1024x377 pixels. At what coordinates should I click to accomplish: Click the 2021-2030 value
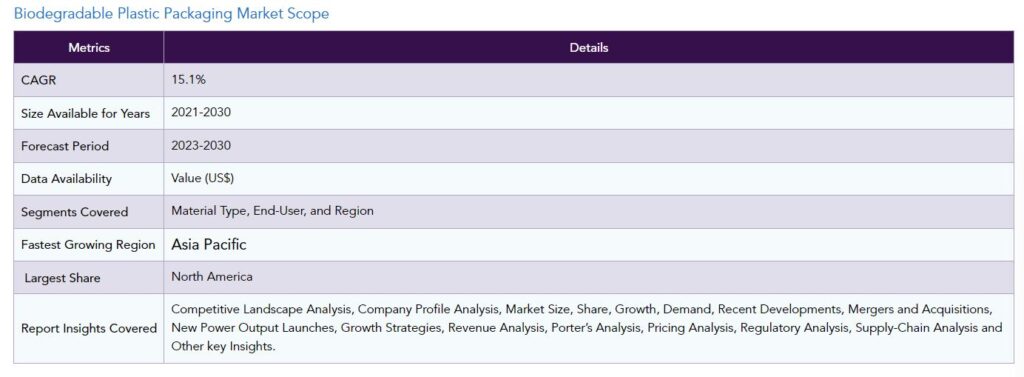[x=201, y=112]
